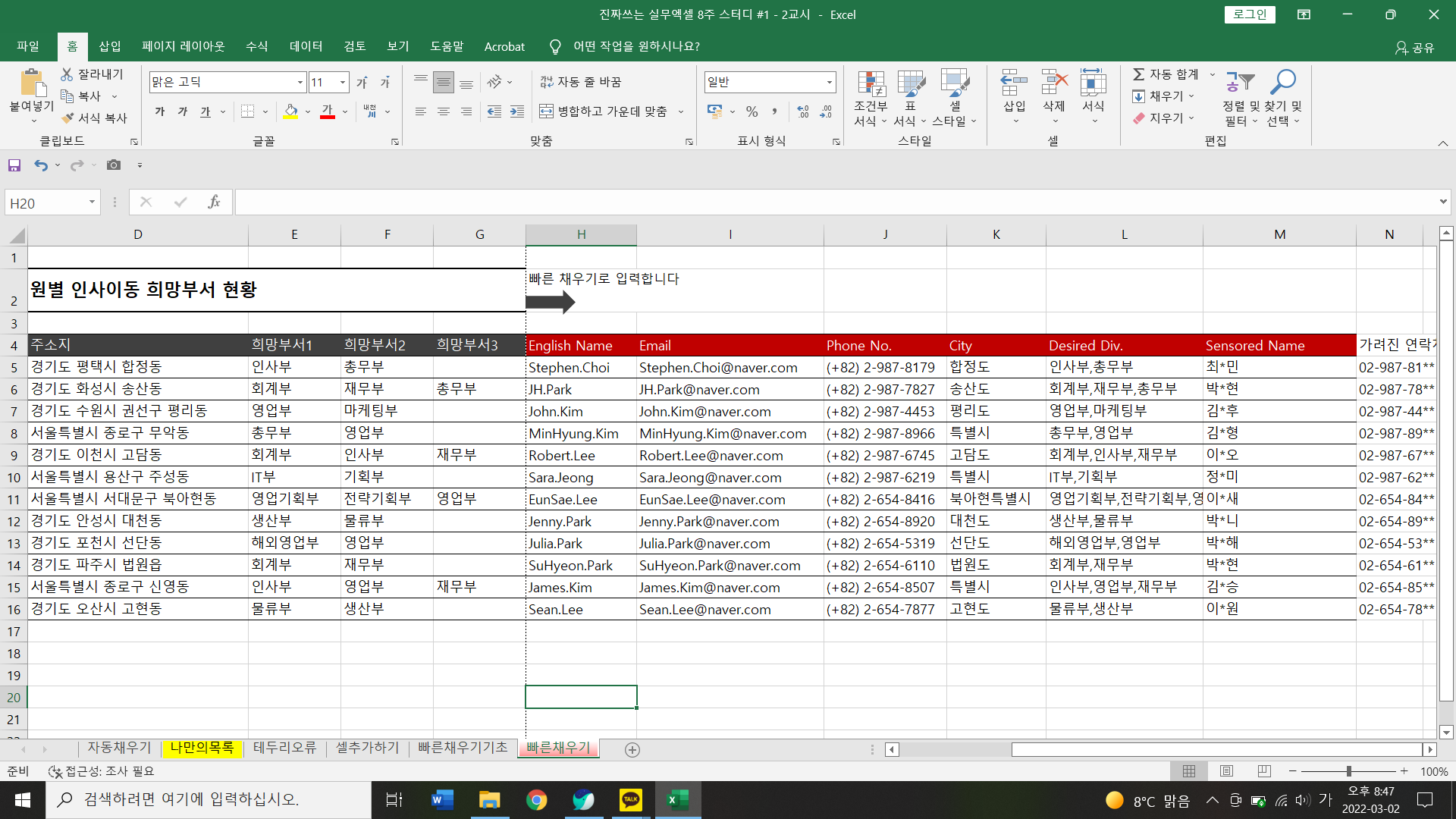Click the Sort and Filter (정렬 및 필터) icon
1456x819 pixels.
pos(1241,82)
